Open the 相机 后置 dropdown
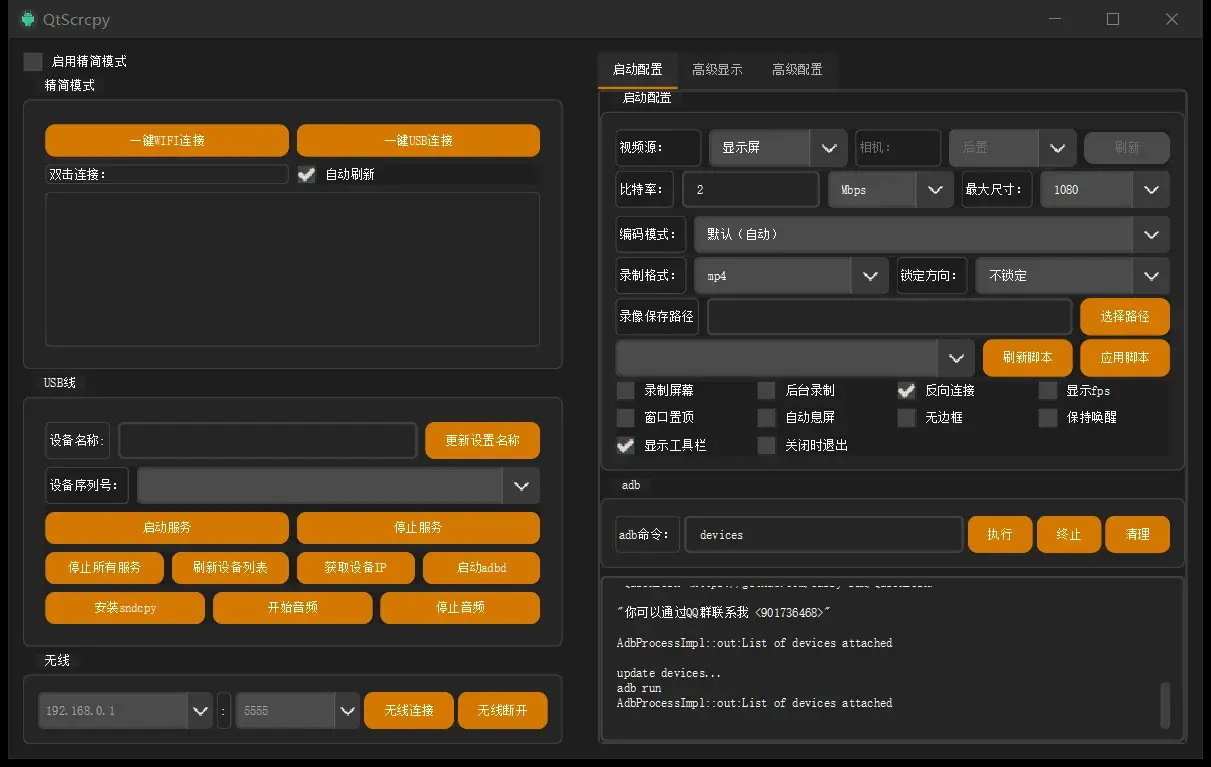 [x=1012, y=148]
